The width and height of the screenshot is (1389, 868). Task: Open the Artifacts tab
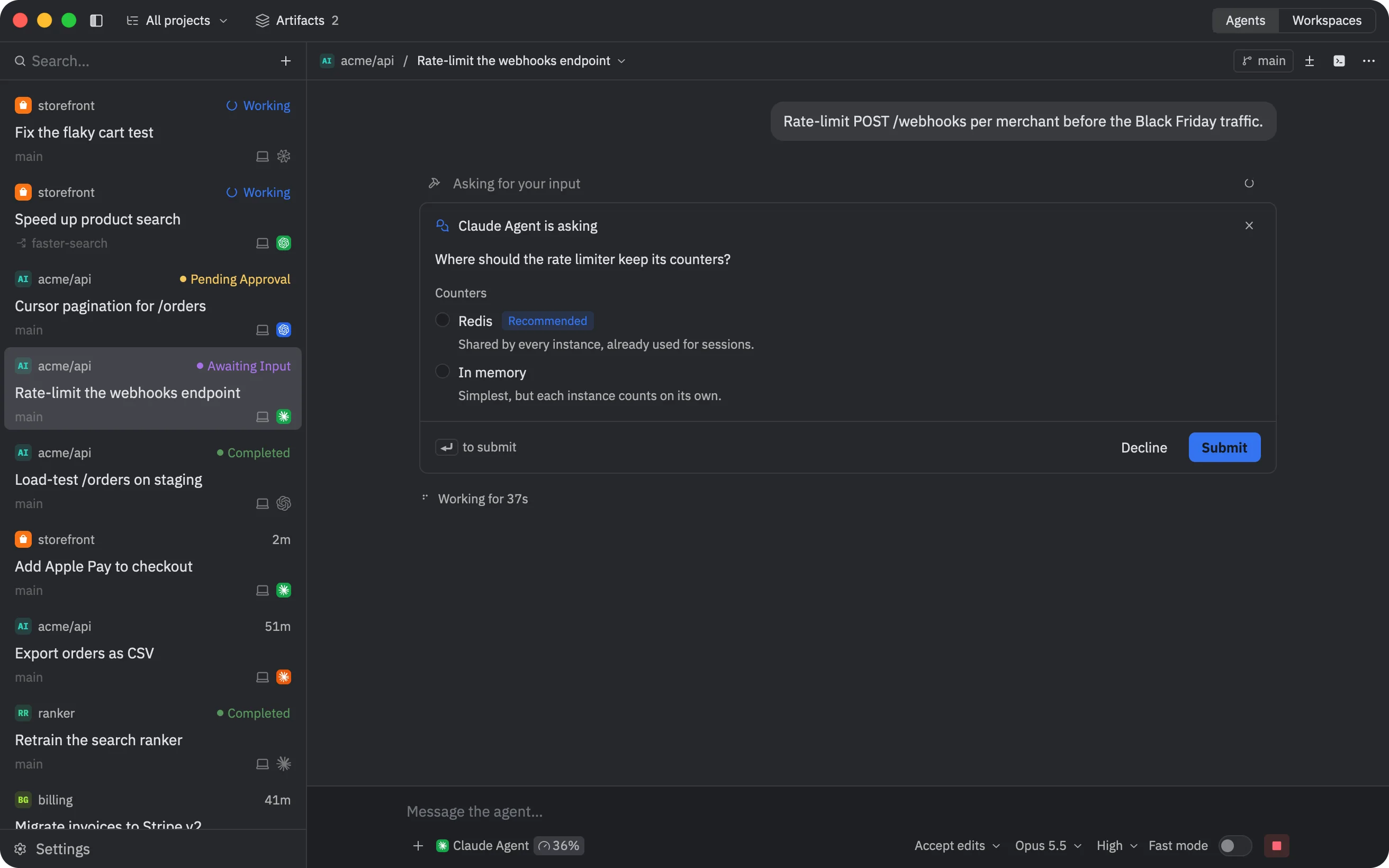pos(297,21)
